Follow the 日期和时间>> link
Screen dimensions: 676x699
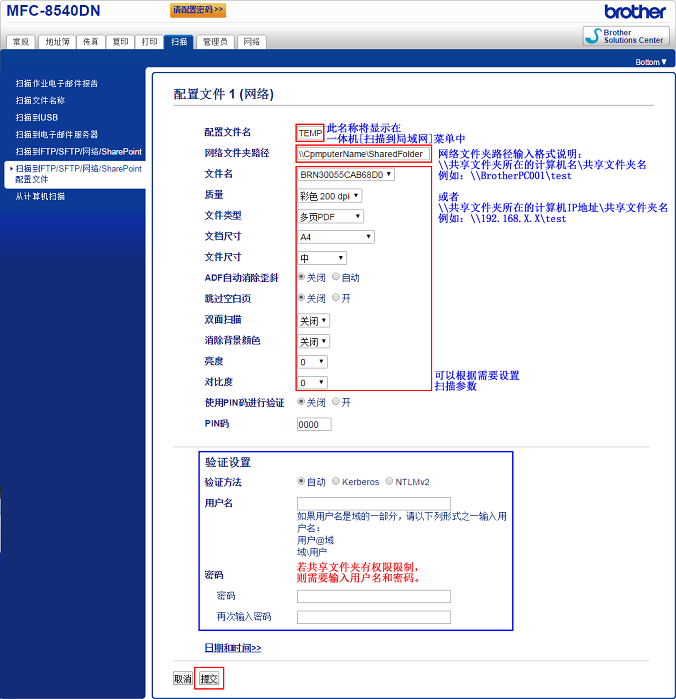[x=233, y=648]
